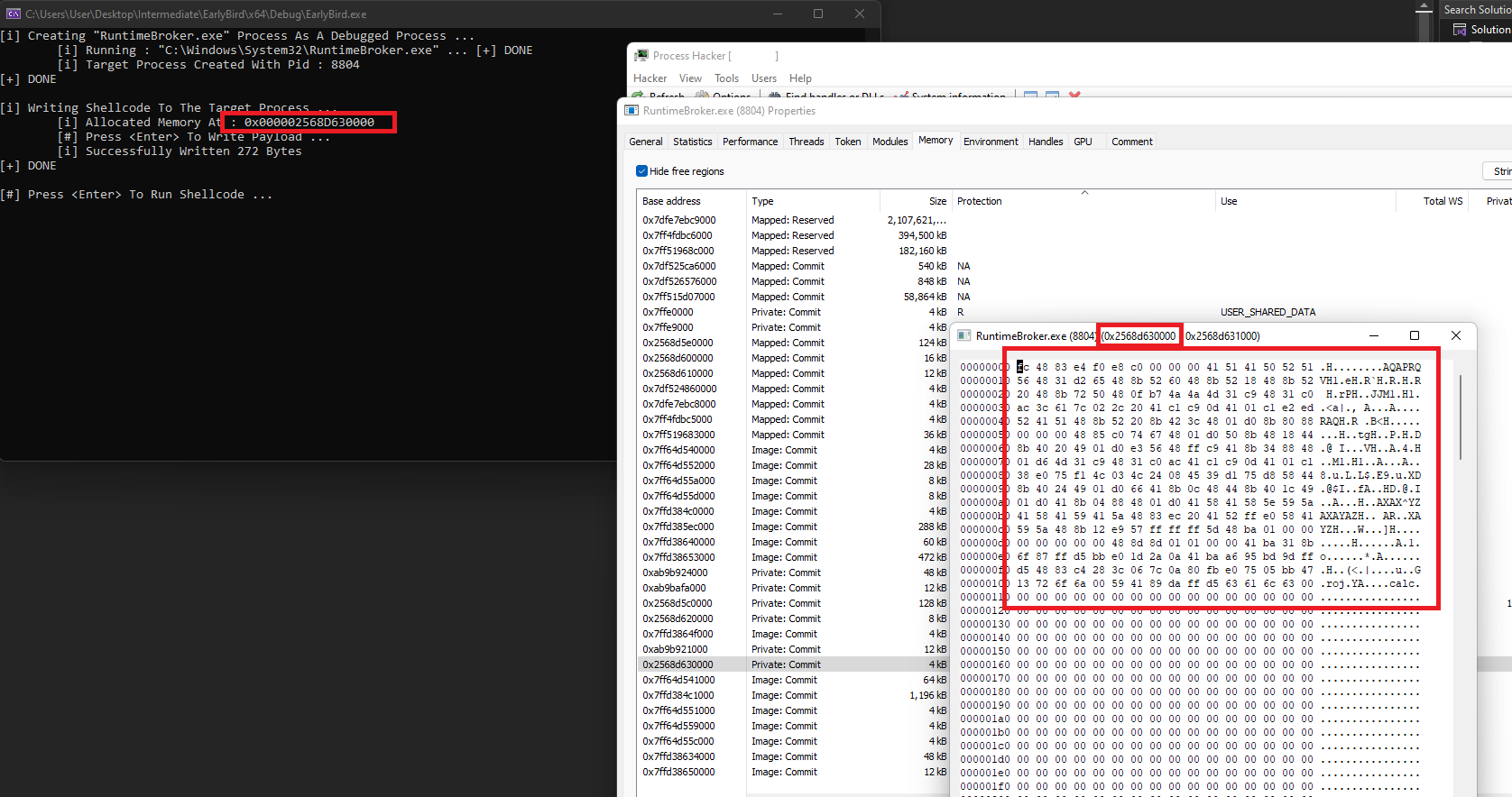Open the Performance tab

point(751,142)
